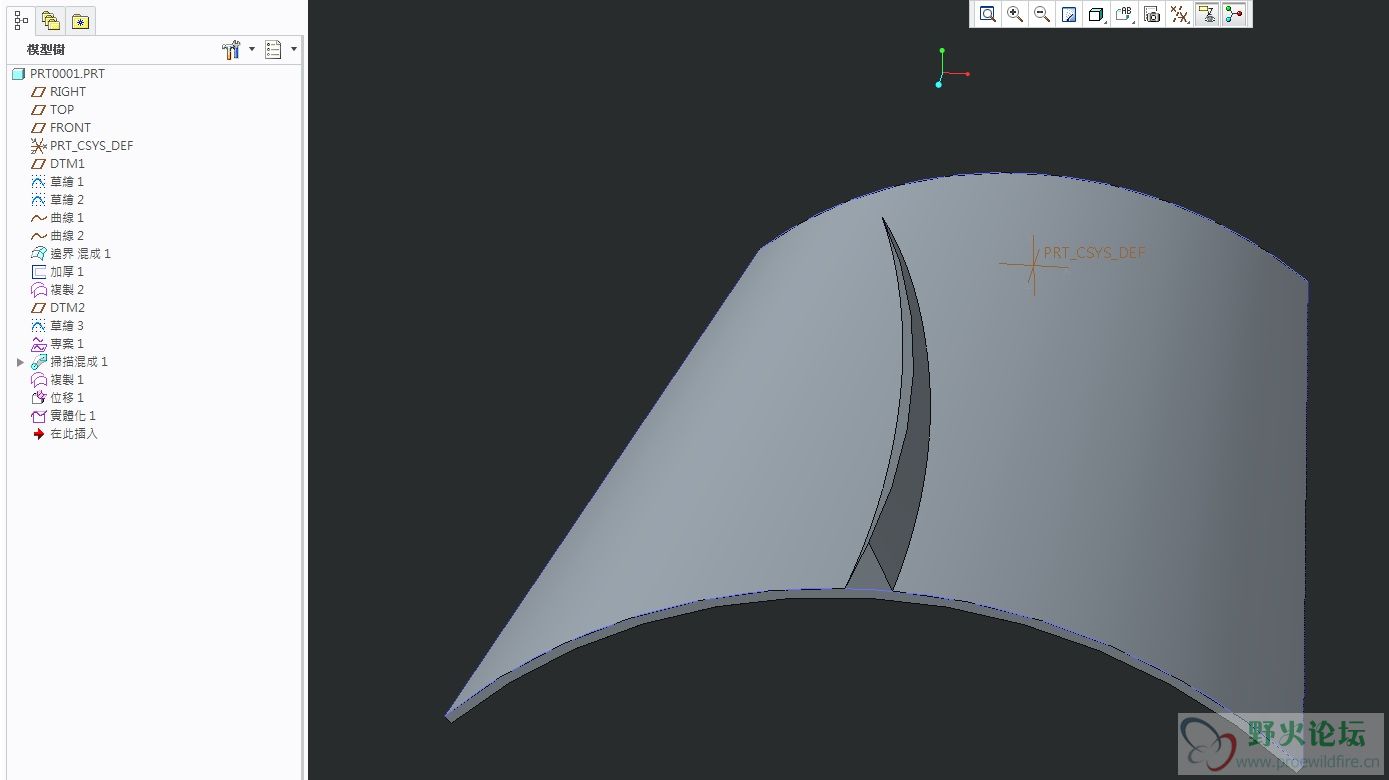Select the 草繪 1 sketch feature
This screenshot has width=1389, height=780.
tap(58, 182)
